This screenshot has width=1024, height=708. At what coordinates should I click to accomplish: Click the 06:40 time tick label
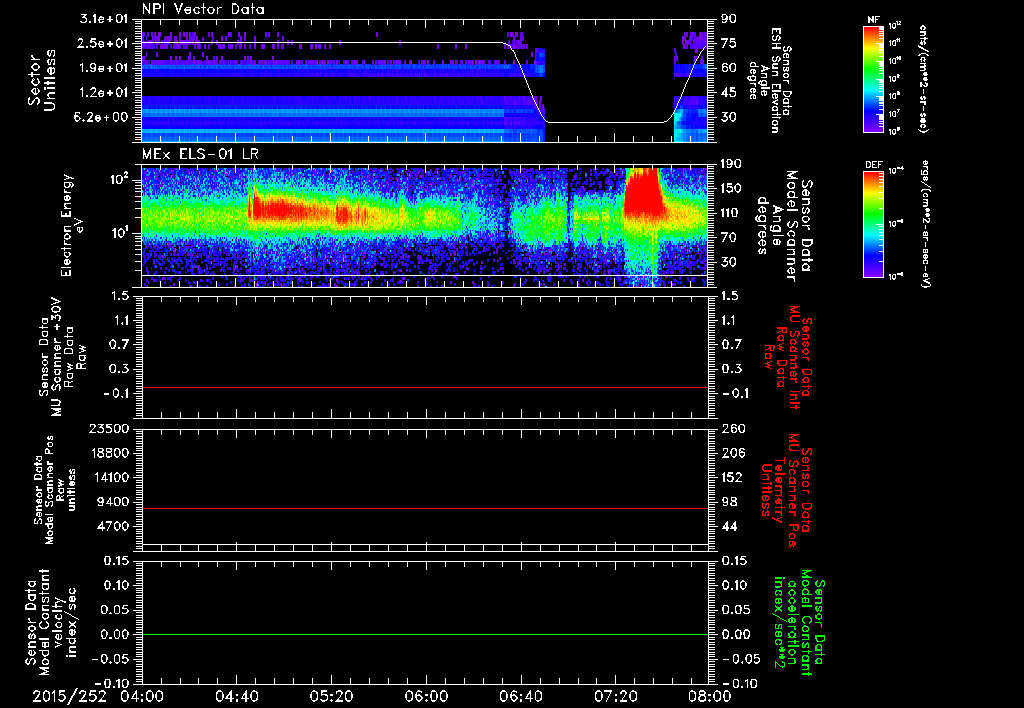[520, 696]
